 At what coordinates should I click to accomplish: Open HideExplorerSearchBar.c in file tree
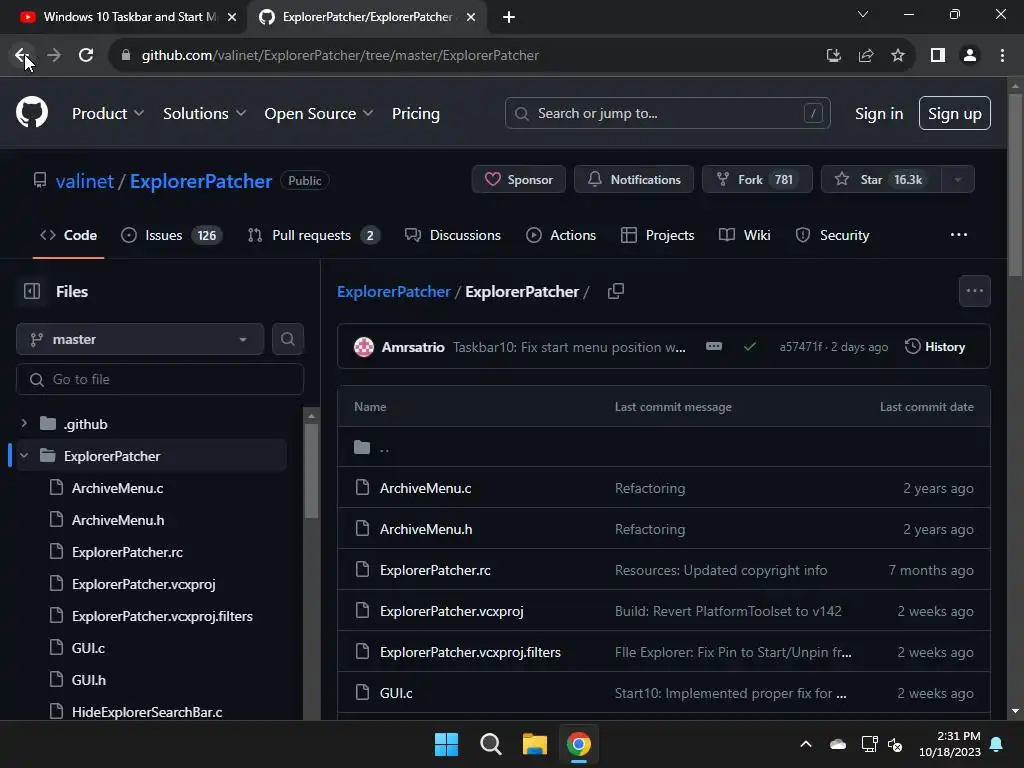[x=147, y=712]
